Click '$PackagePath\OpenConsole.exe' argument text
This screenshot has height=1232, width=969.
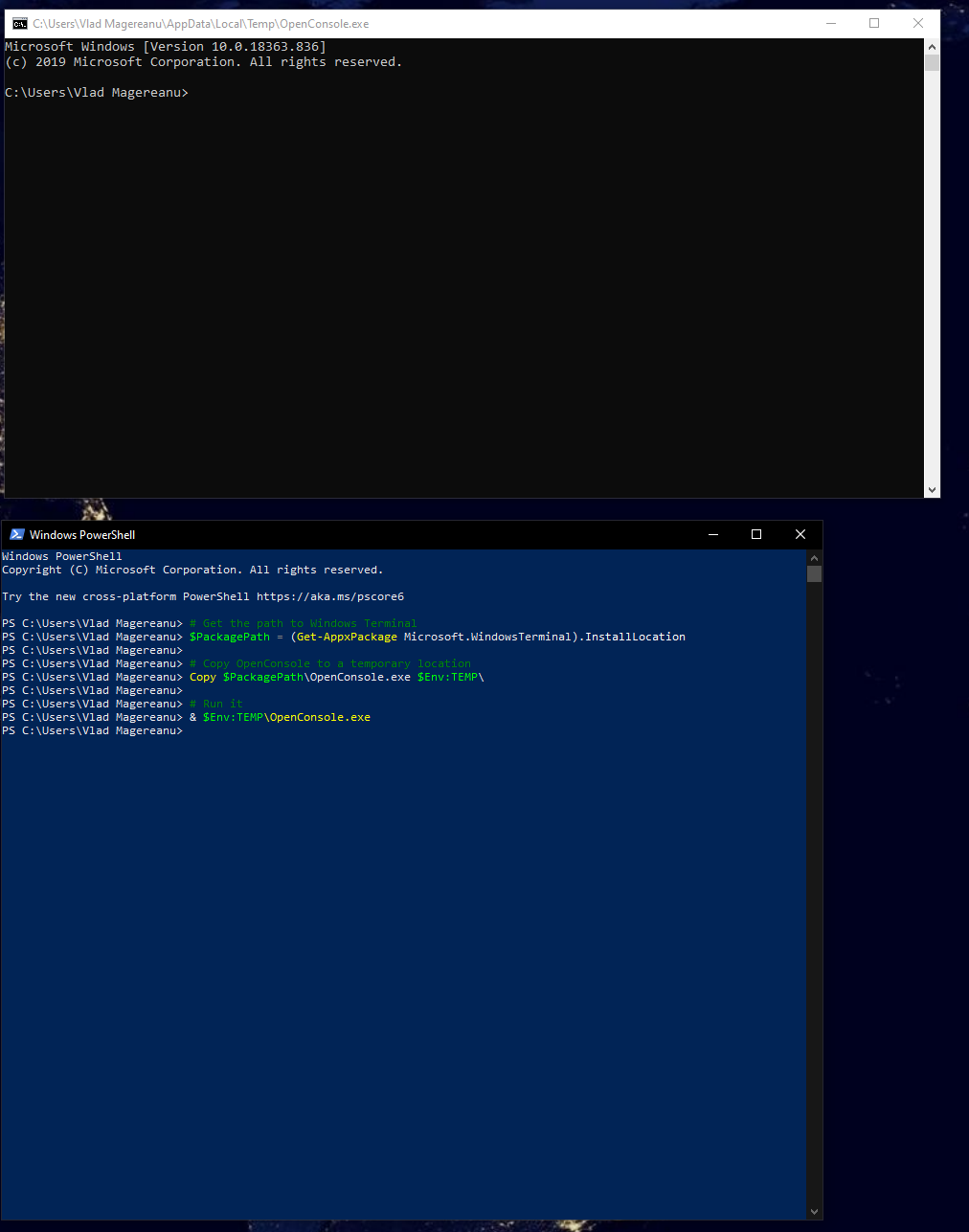click(317, 677)
